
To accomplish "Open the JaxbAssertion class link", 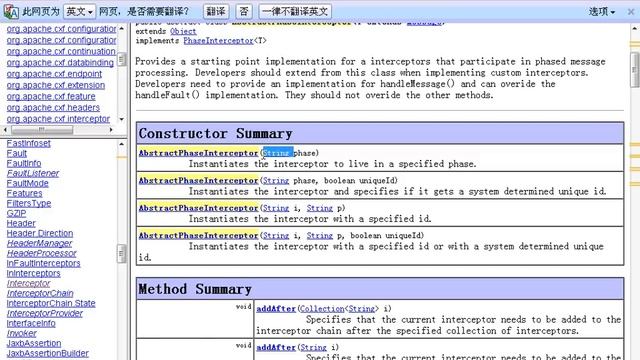I will (34, 343).
